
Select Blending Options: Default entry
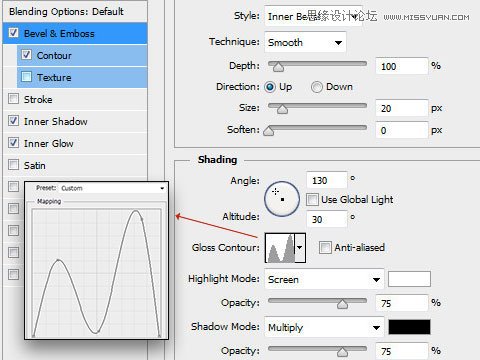75,12
